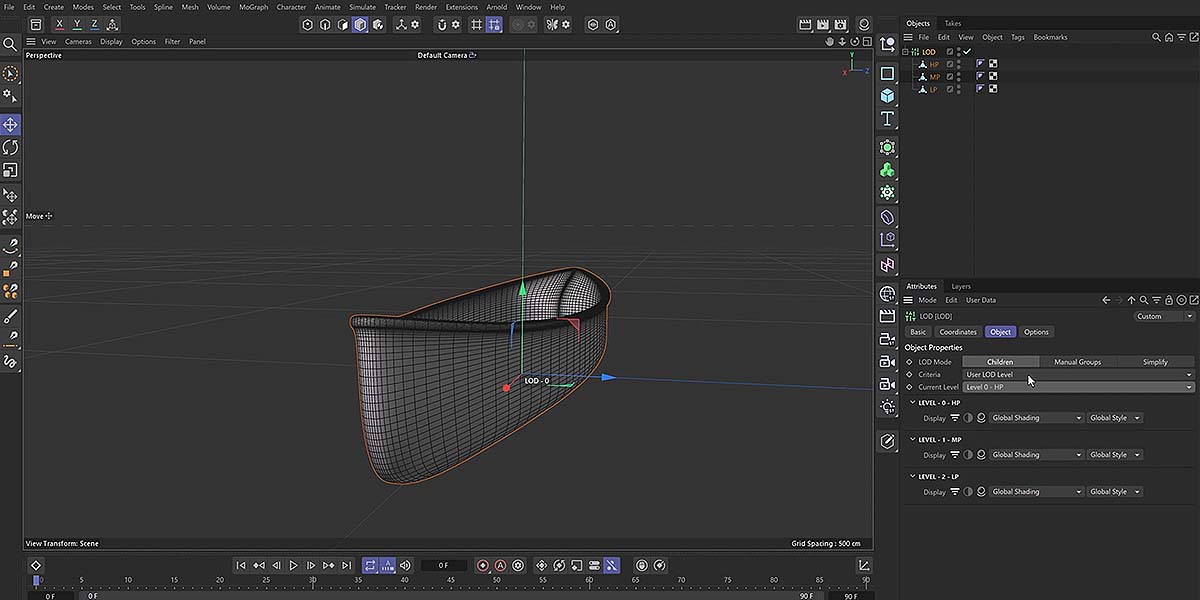Select the Live Selection tool
The width and height of the screenshot is (1200, 600).
[x=10, y=74]
